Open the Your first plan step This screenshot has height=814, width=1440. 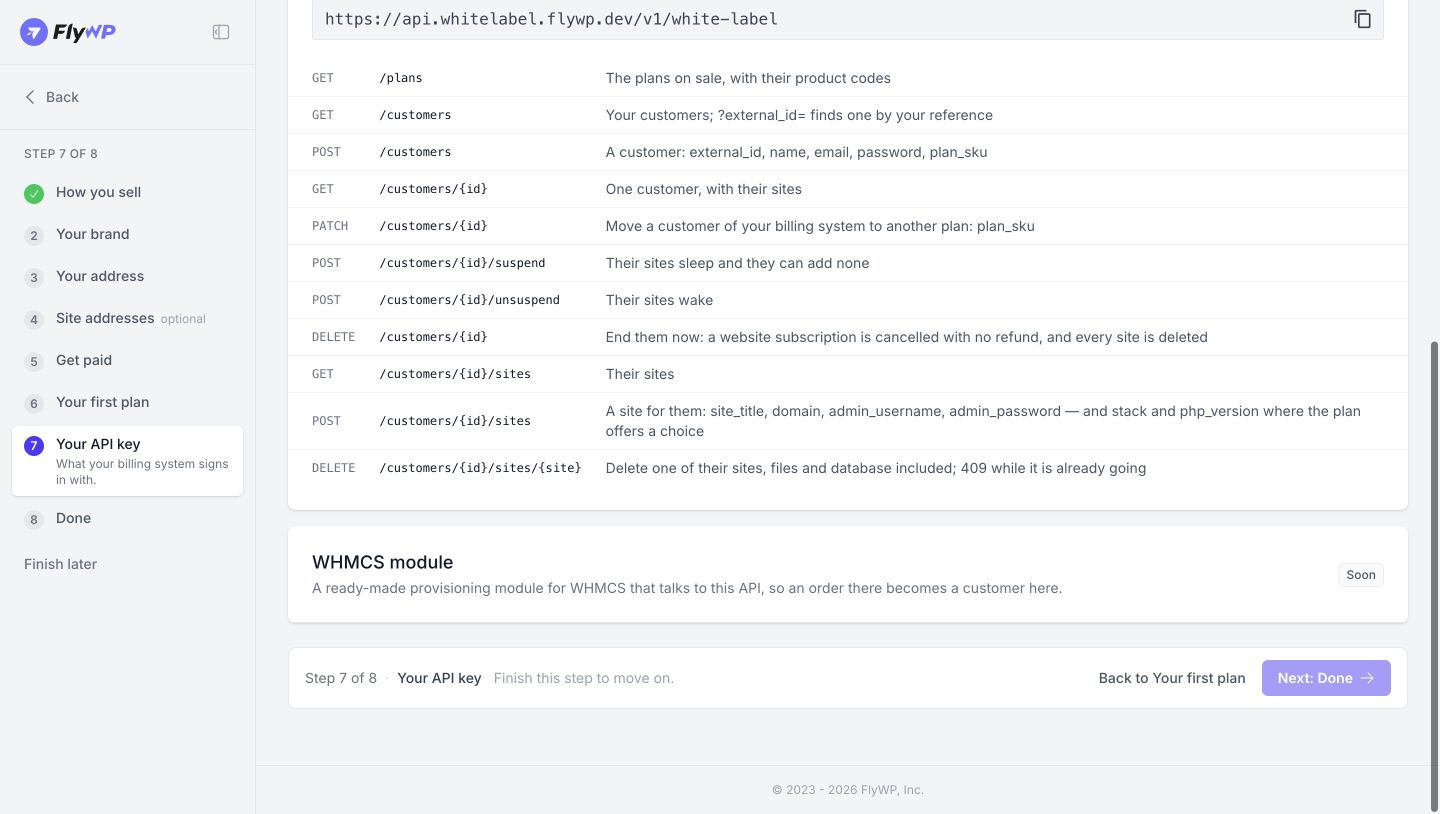click(128, 403)
